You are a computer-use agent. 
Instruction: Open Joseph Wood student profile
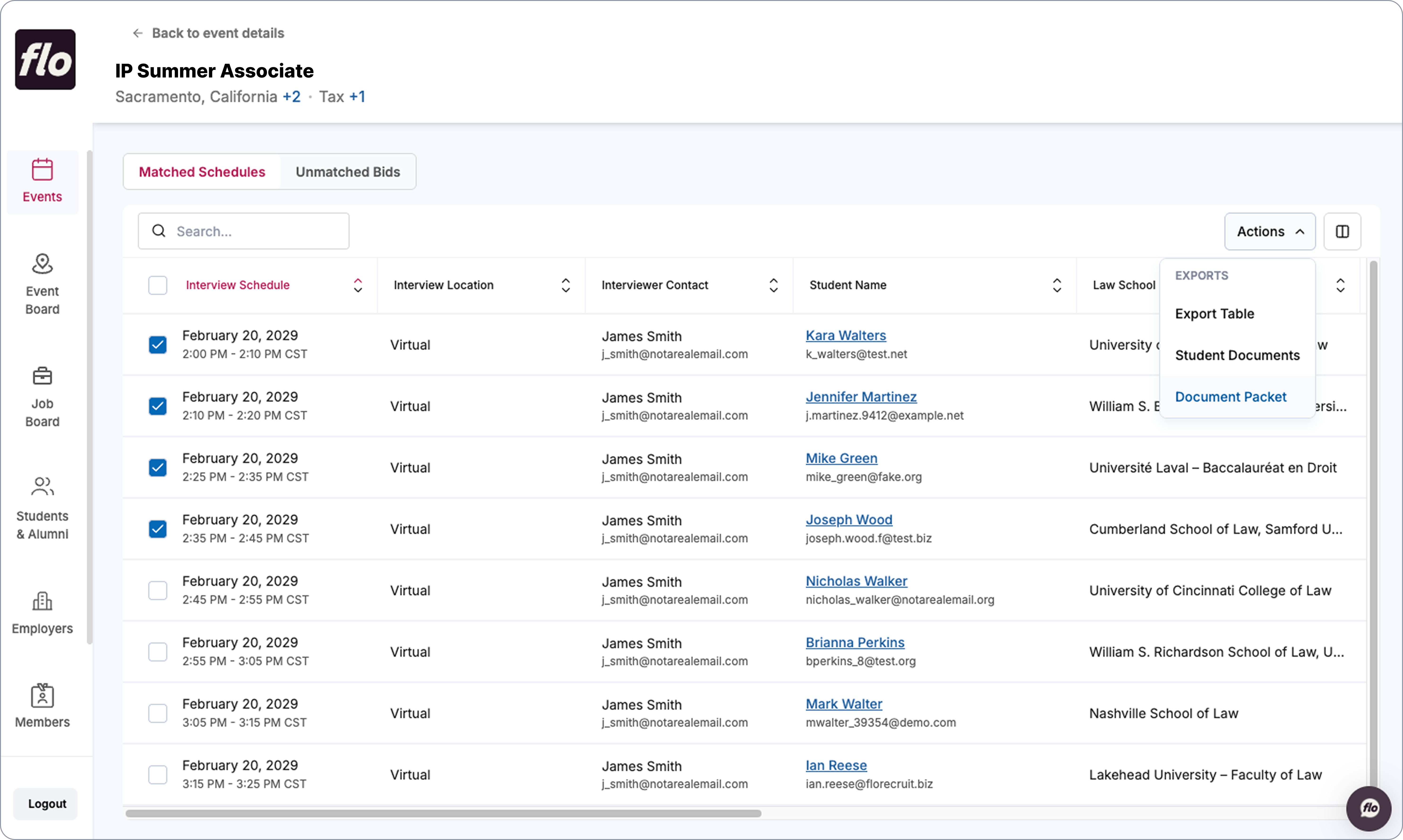pyautogui.click(x=849, y=520)
